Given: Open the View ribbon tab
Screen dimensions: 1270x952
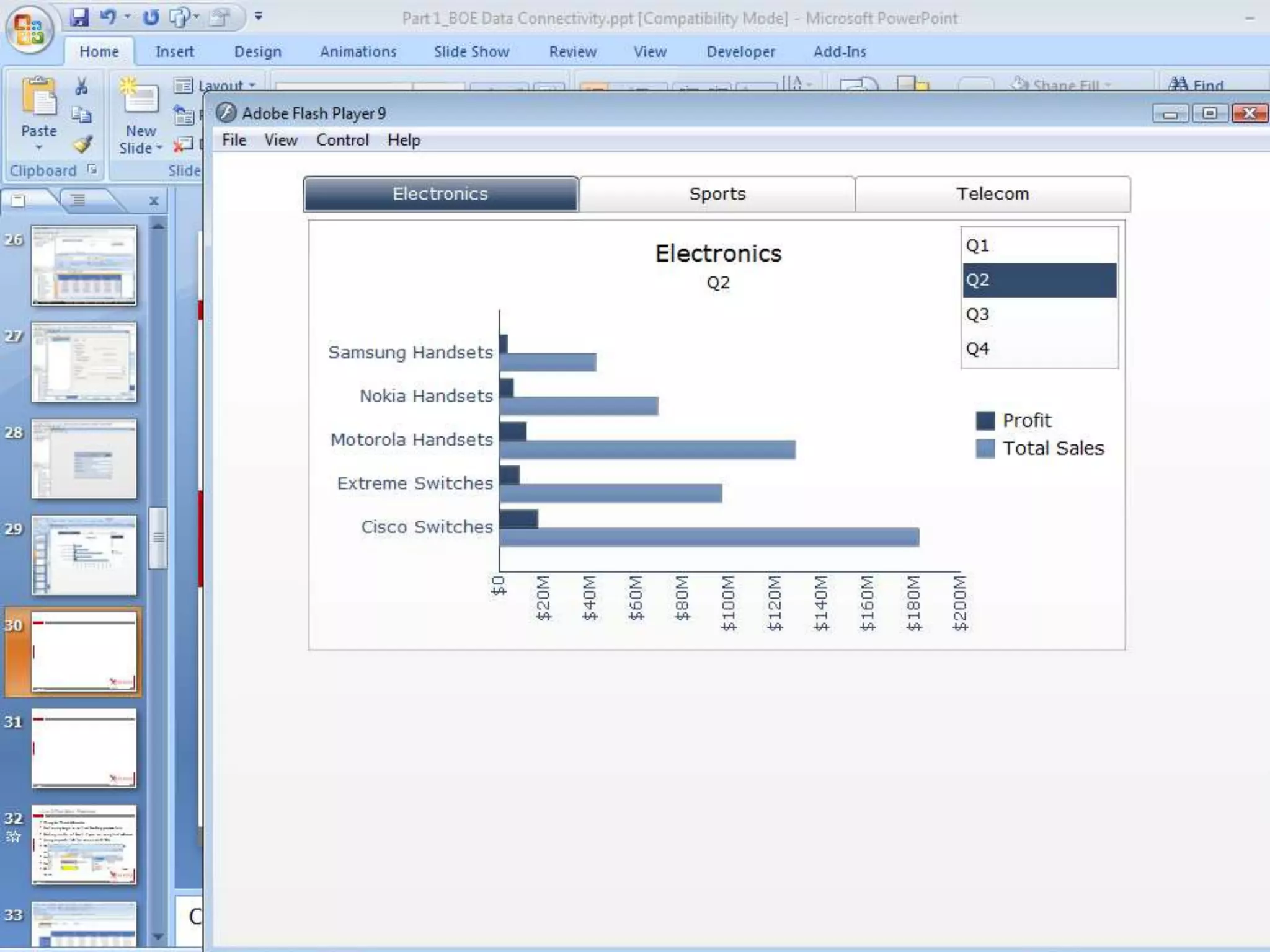Looking at the screenshot, I should pos(650,52).
